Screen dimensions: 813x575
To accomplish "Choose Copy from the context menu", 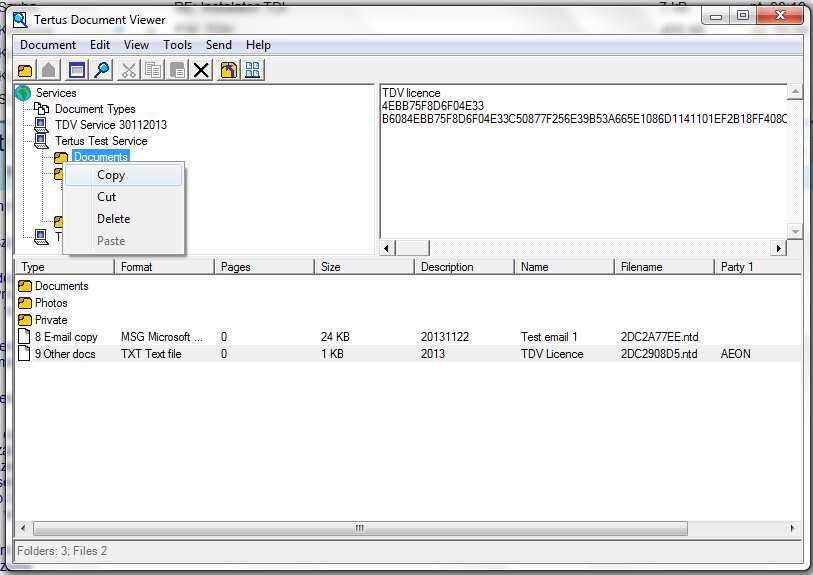I will coord(123,175).
